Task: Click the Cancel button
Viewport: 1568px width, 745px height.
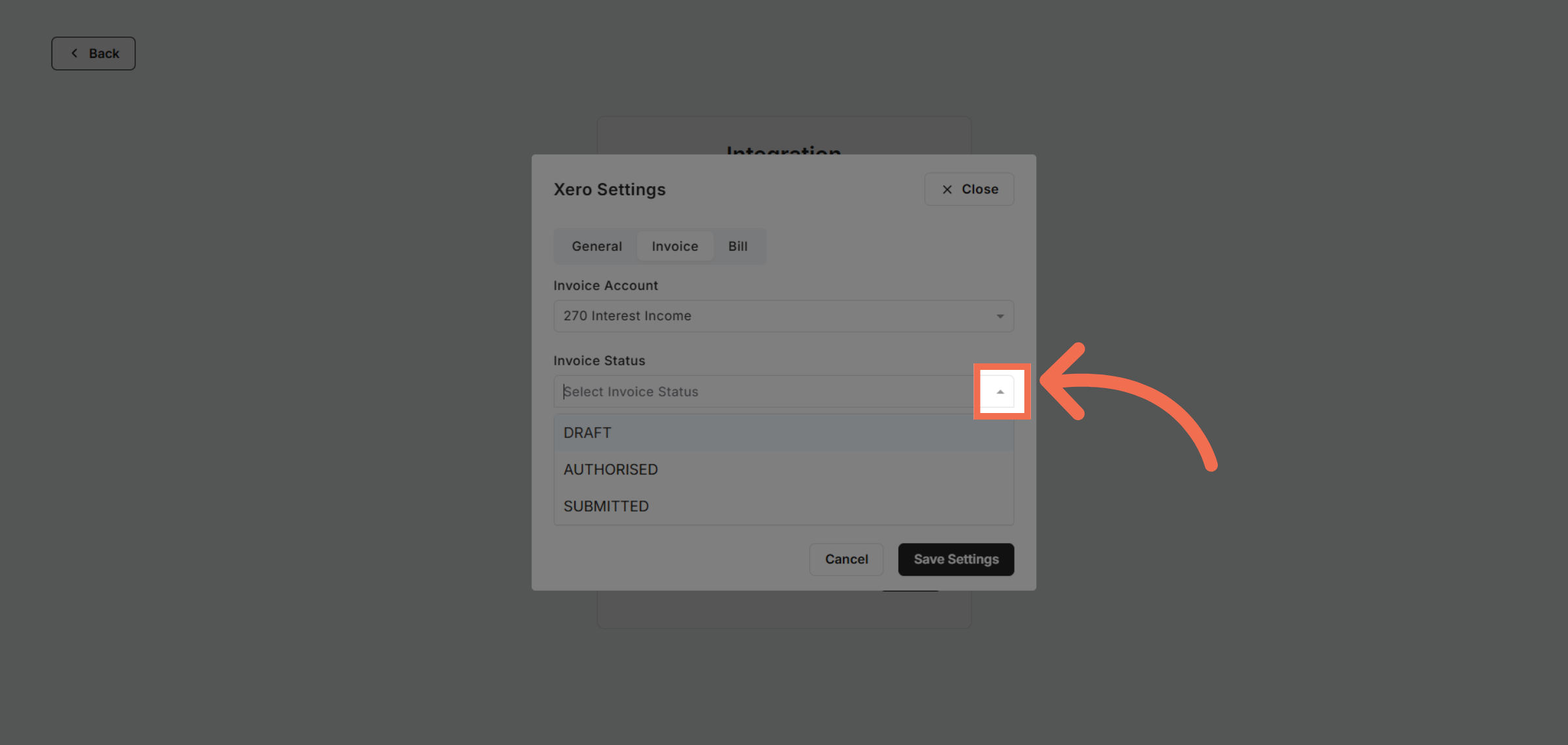Action: (845, 559)
